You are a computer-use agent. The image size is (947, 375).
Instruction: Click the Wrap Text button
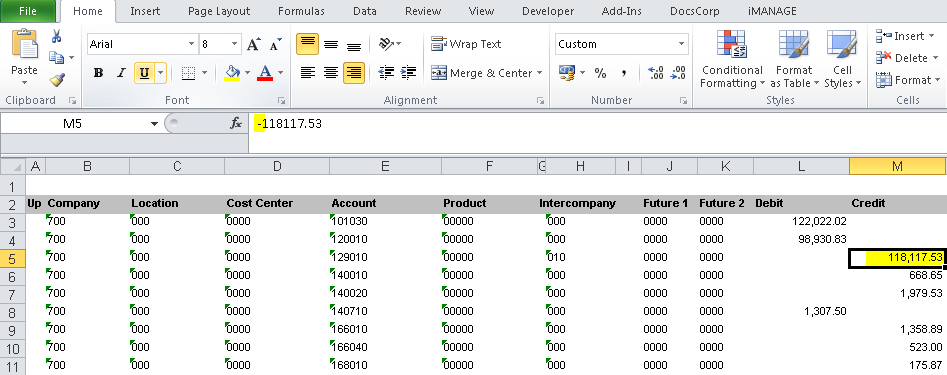point(466,44)
